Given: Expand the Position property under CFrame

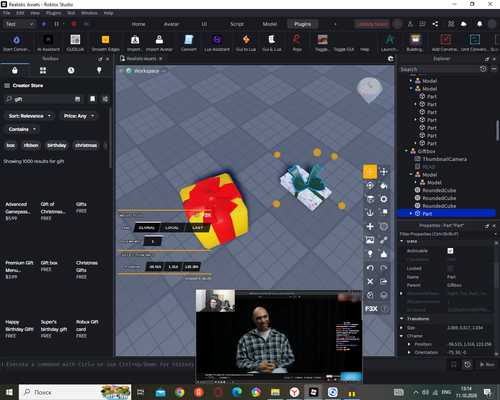Looking at the screenshot, I should (x=409, y=344).
